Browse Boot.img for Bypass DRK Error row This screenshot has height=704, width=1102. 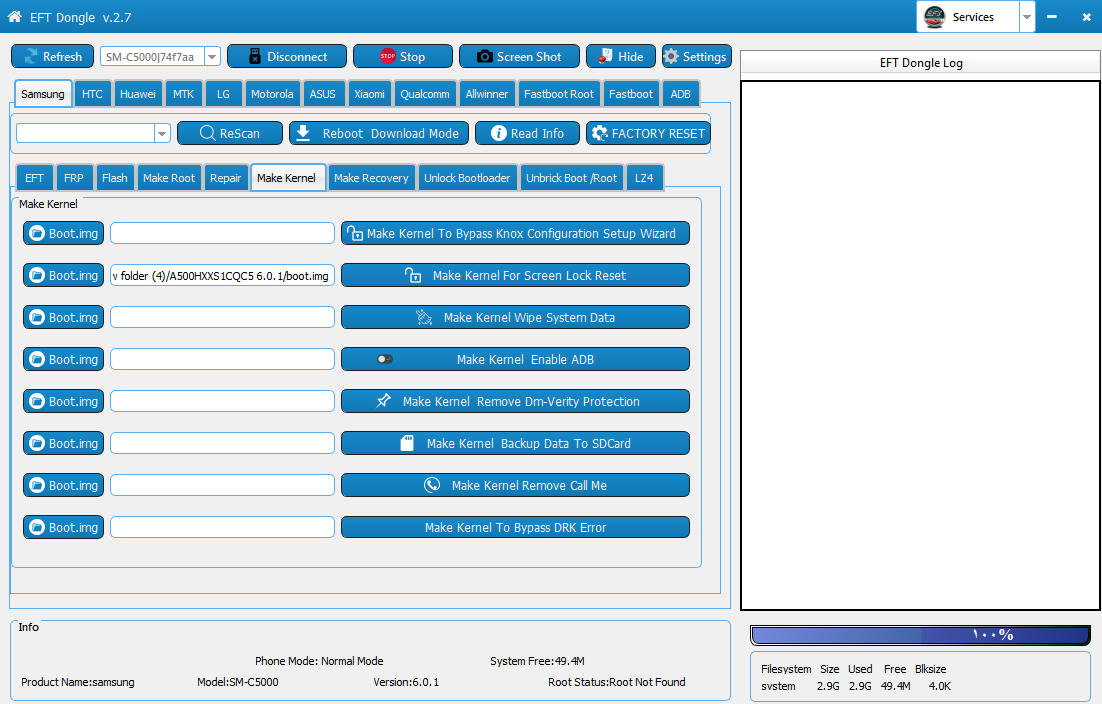click(x=63, y=527)
